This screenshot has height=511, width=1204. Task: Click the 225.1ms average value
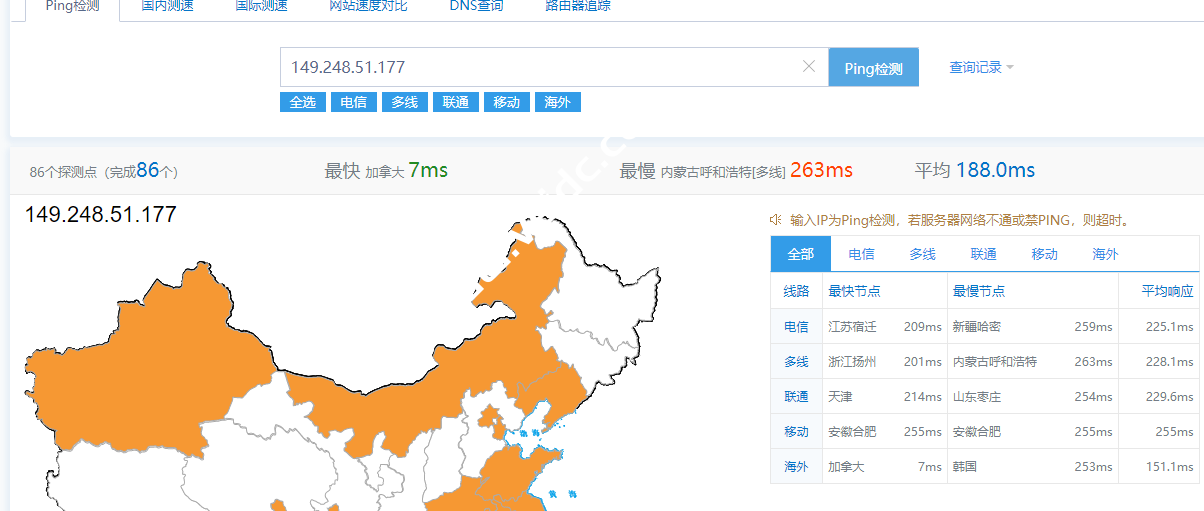1170,327
